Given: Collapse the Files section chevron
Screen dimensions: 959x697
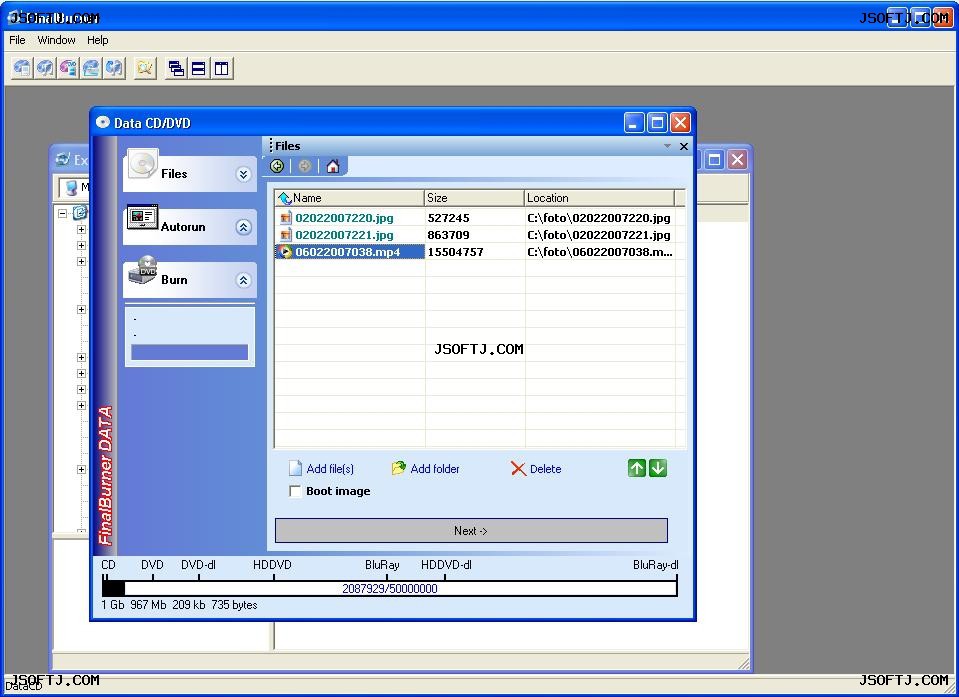Looking at the screenshot, I should tap(243, 174).
